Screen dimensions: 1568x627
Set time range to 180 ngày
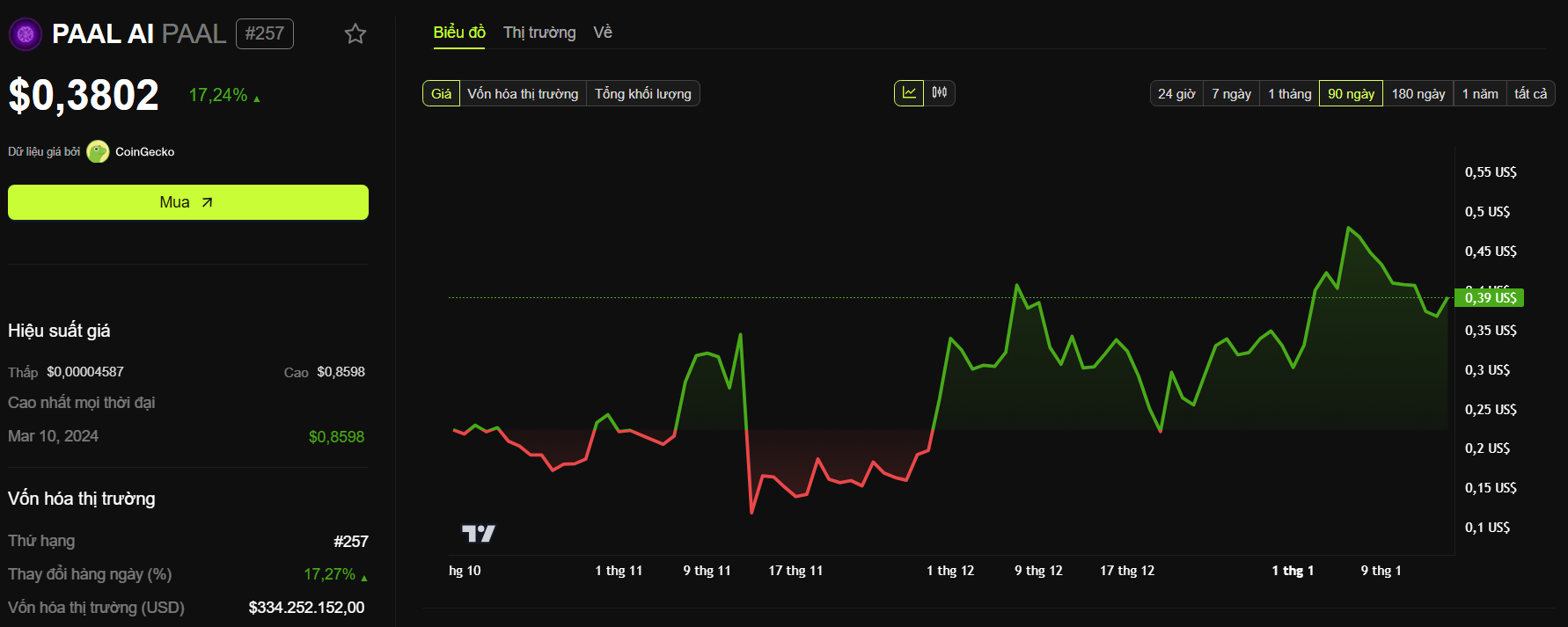1418,94
